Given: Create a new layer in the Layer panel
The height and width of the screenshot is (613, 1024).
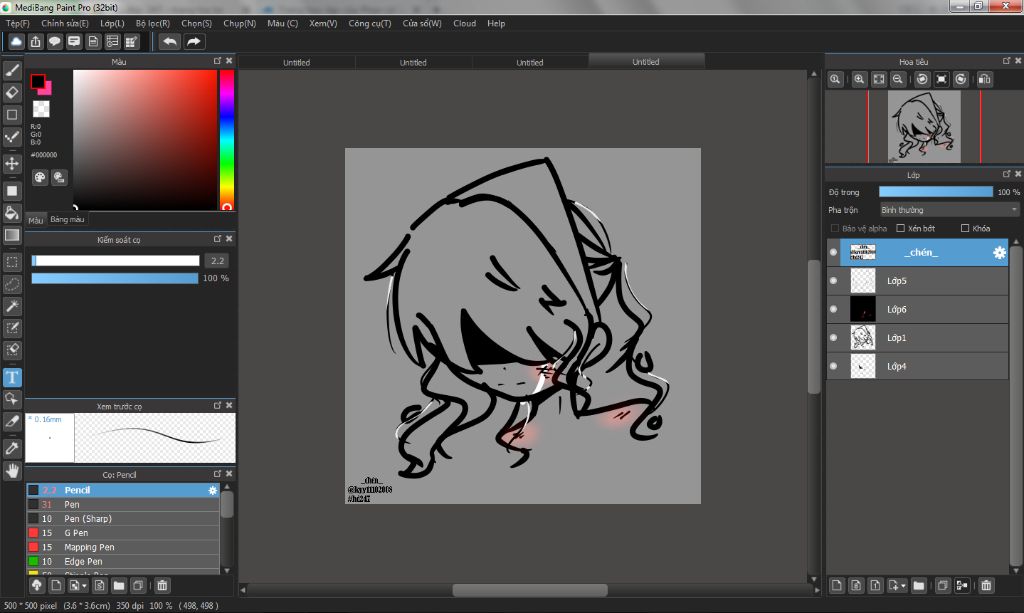Looking at the screenshot, I should pyautogui.click(x=837, y=586).
